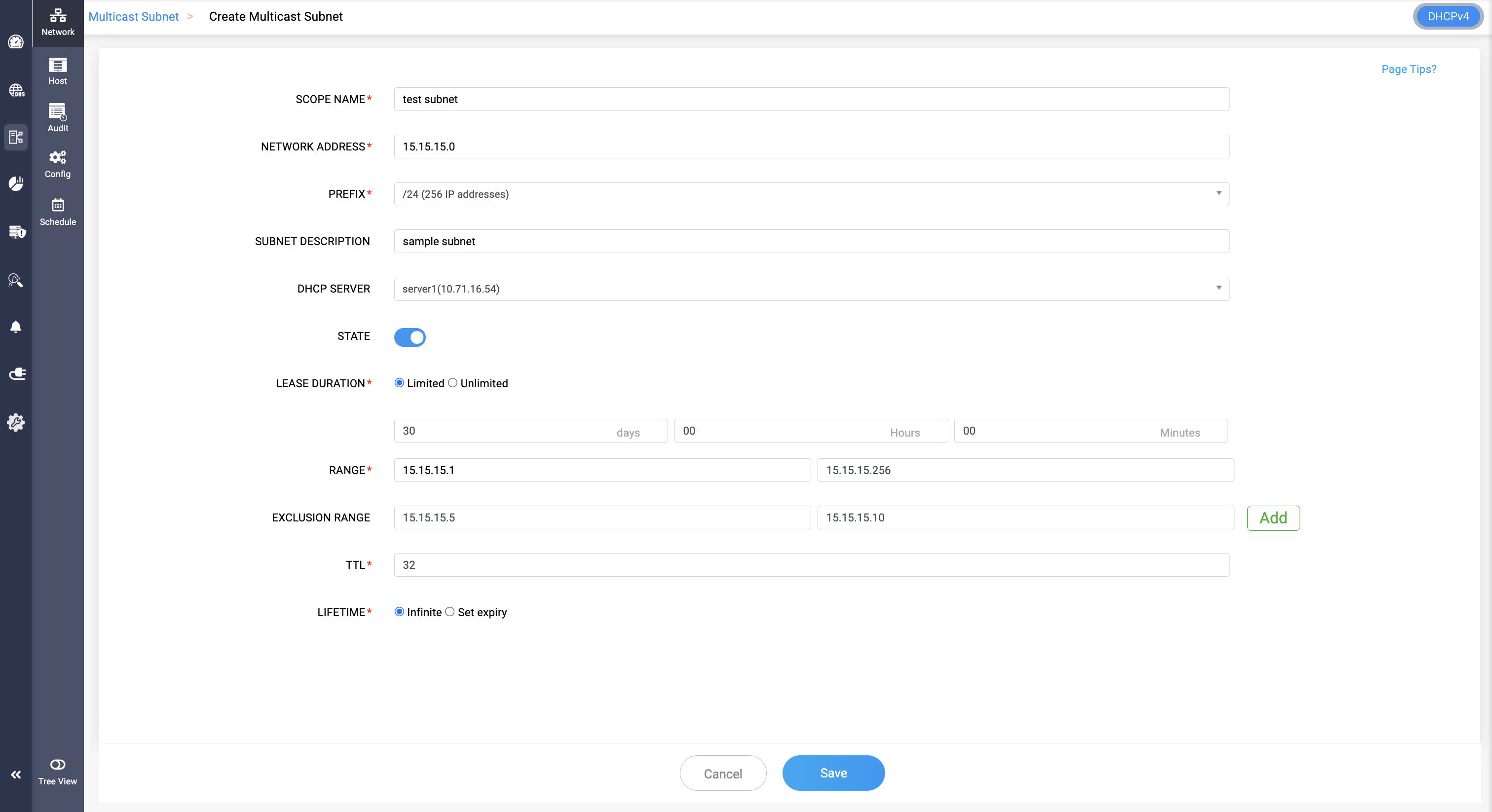Open the Host section icon

57,71
